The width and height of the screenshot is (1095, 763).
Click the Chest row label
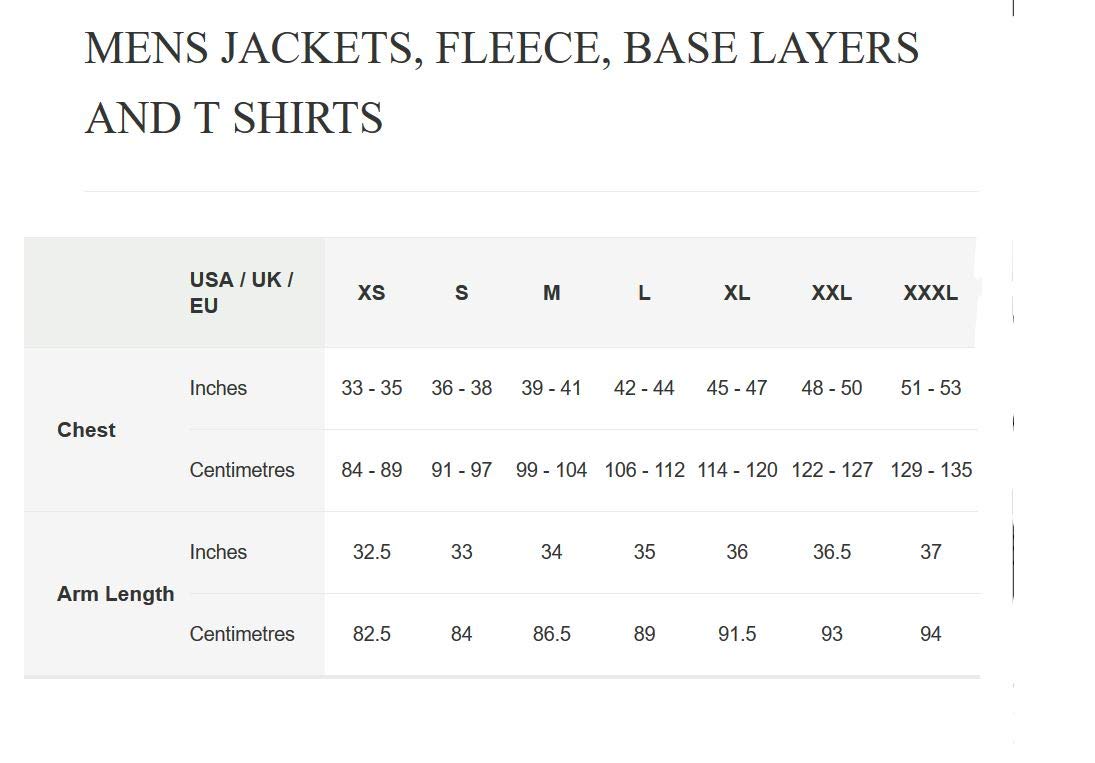click(x=86, y=430)
